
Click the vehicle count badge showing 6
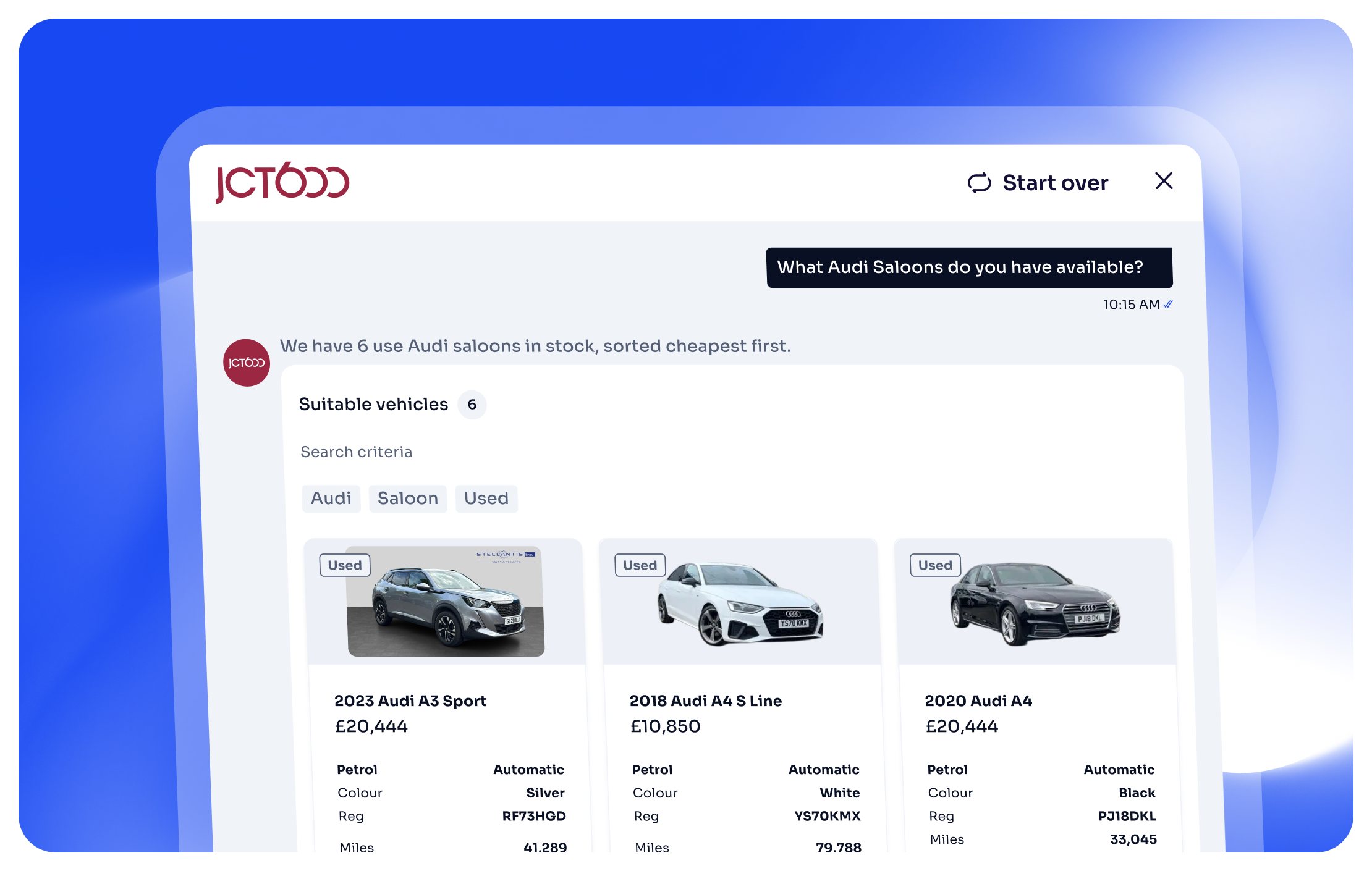472,405
